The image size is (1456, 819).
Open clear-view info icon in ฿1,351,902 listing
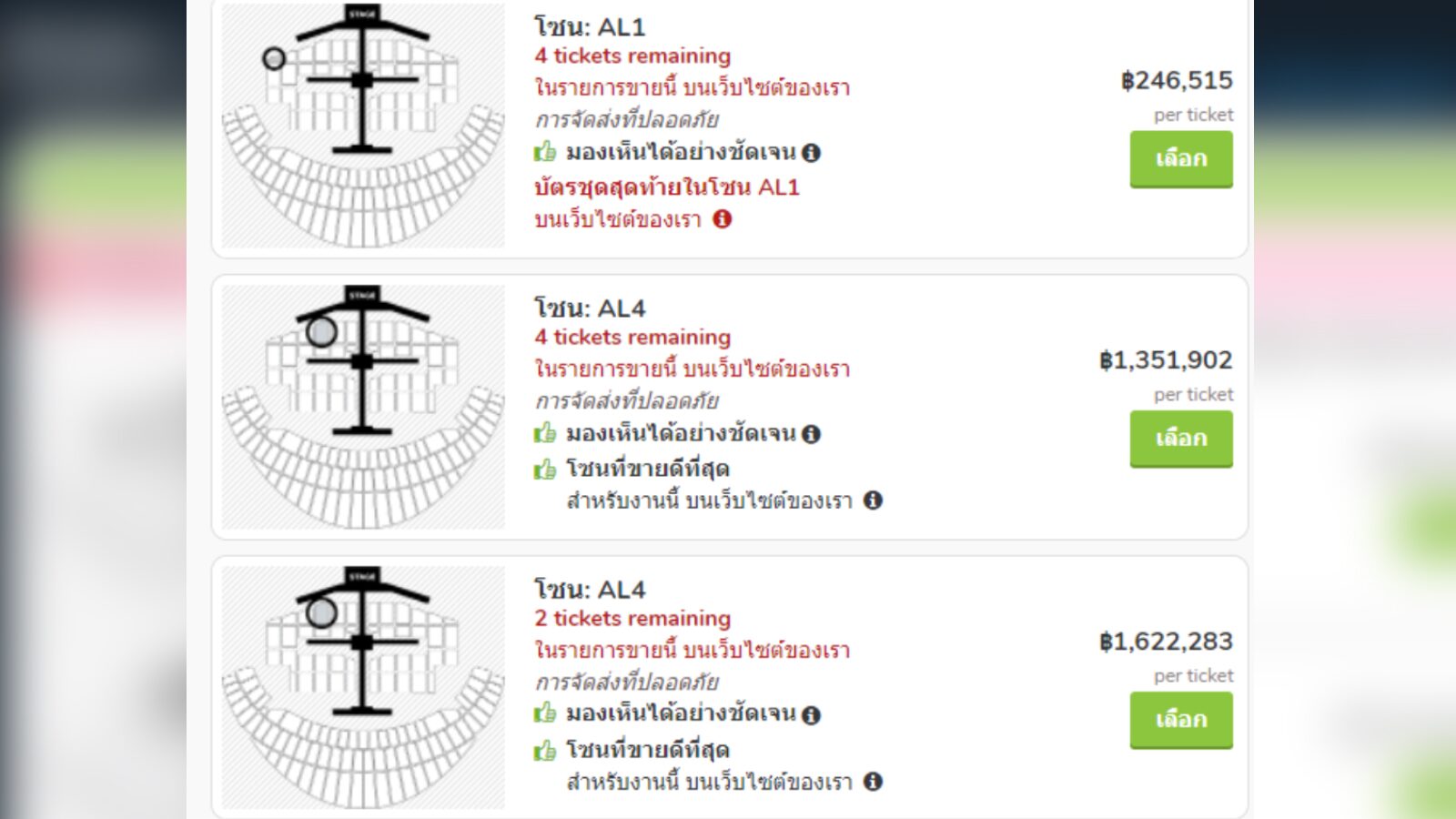(812, 434)
